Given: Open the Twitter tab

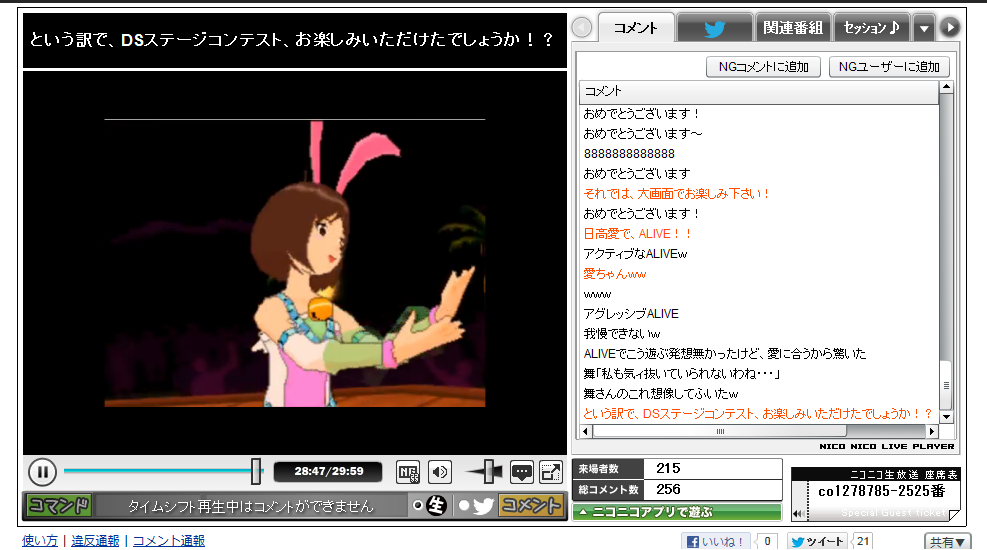Looking at the screenshot, I should click(714, 28).
